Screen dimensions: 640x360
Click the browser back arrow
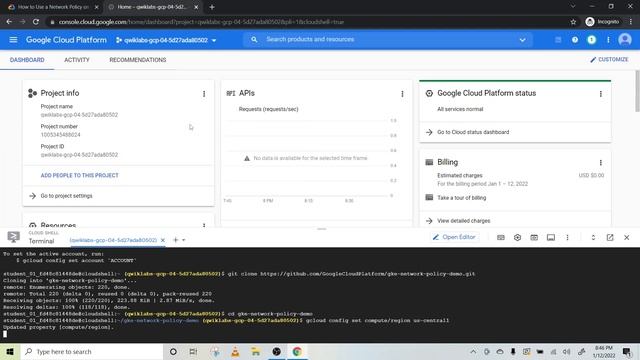9,22
